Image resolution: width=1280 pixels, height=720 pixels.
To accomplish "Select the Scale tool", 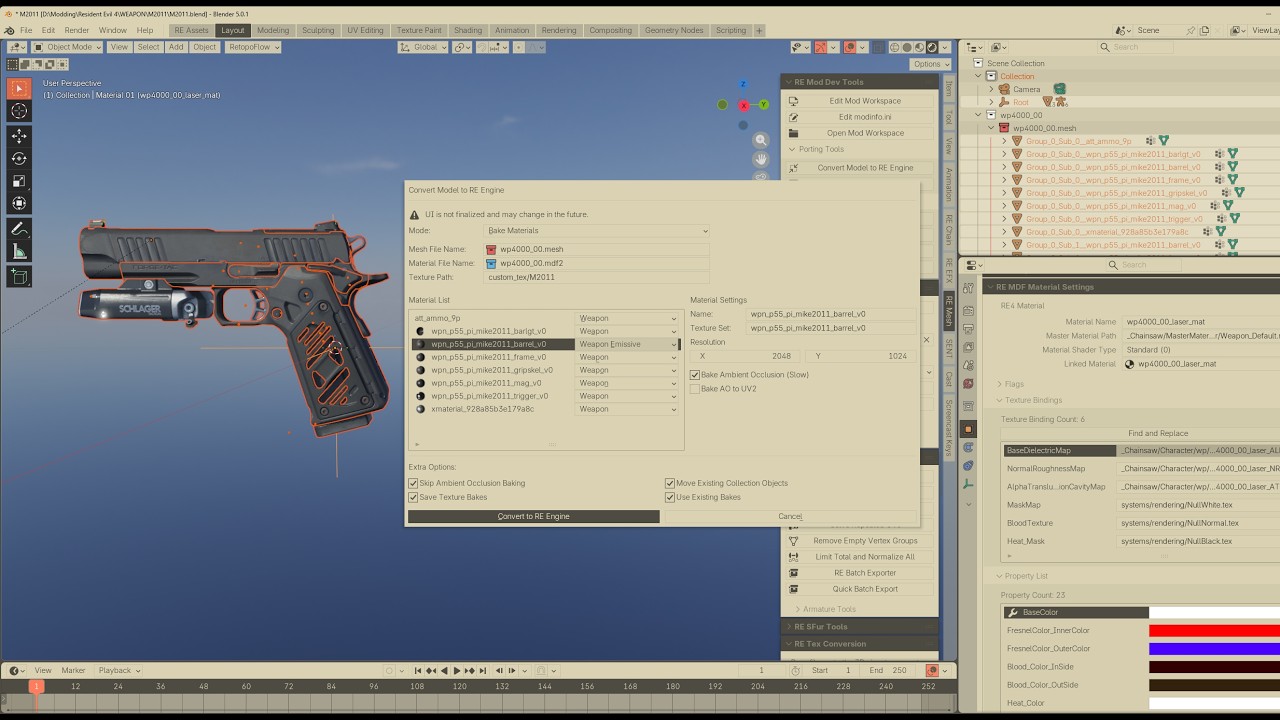I will pos(19,181).
